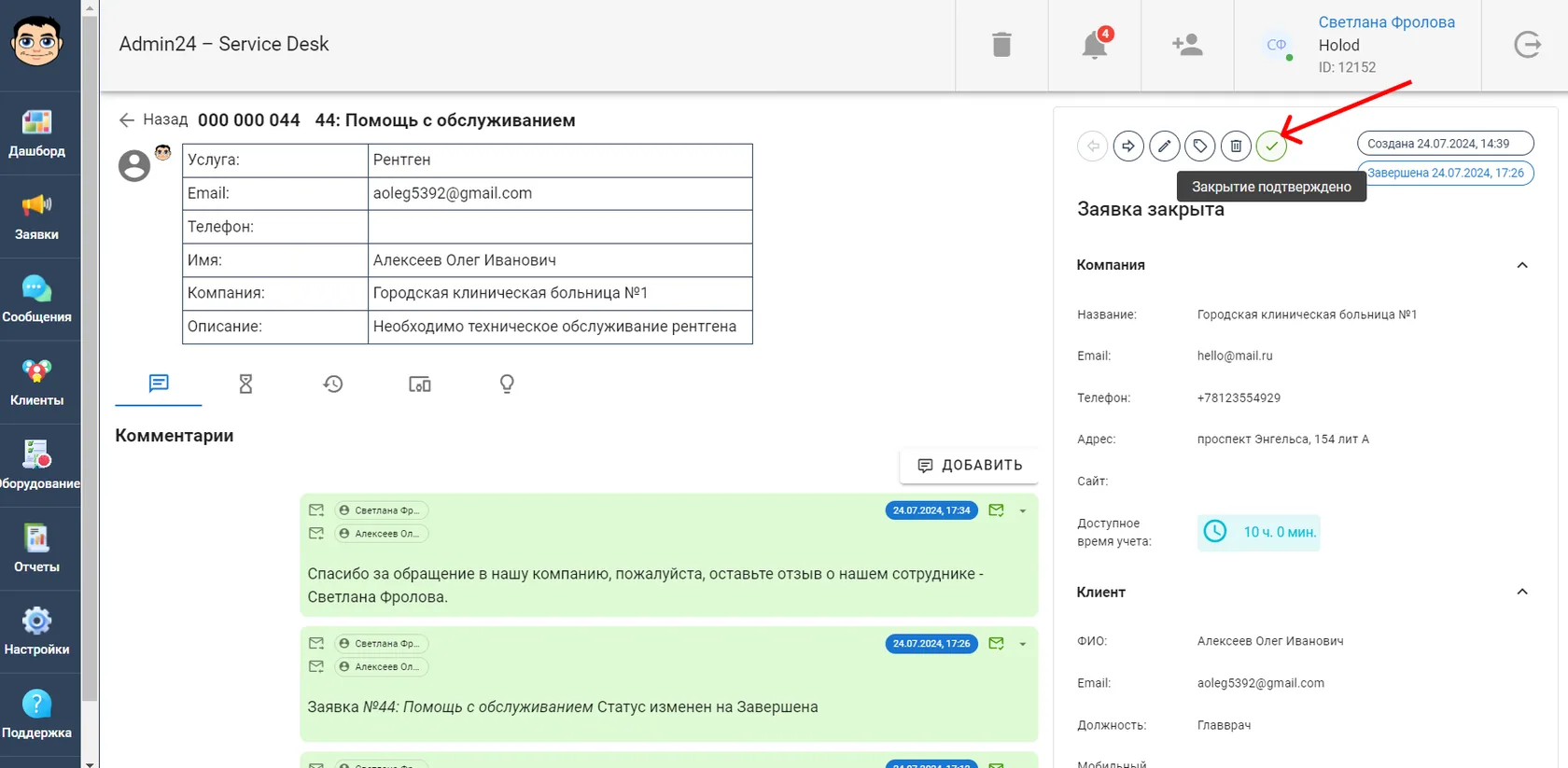Collapse the Клиент section

[1522, 592]
